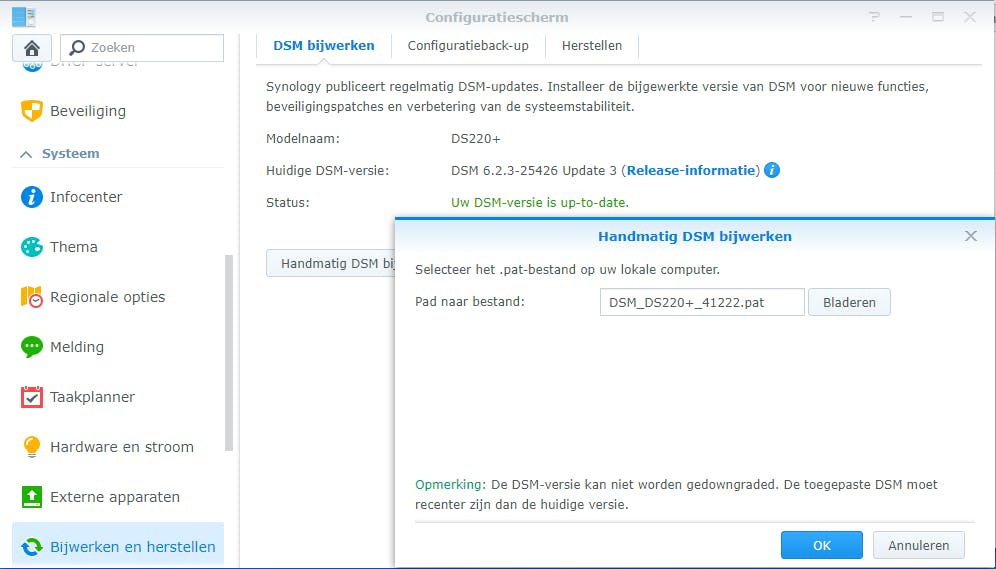Image resolution: width=996 pixels, height=569 pixels.
Task: Click the Release-informatie link
Action: click(x=690, y=170)
